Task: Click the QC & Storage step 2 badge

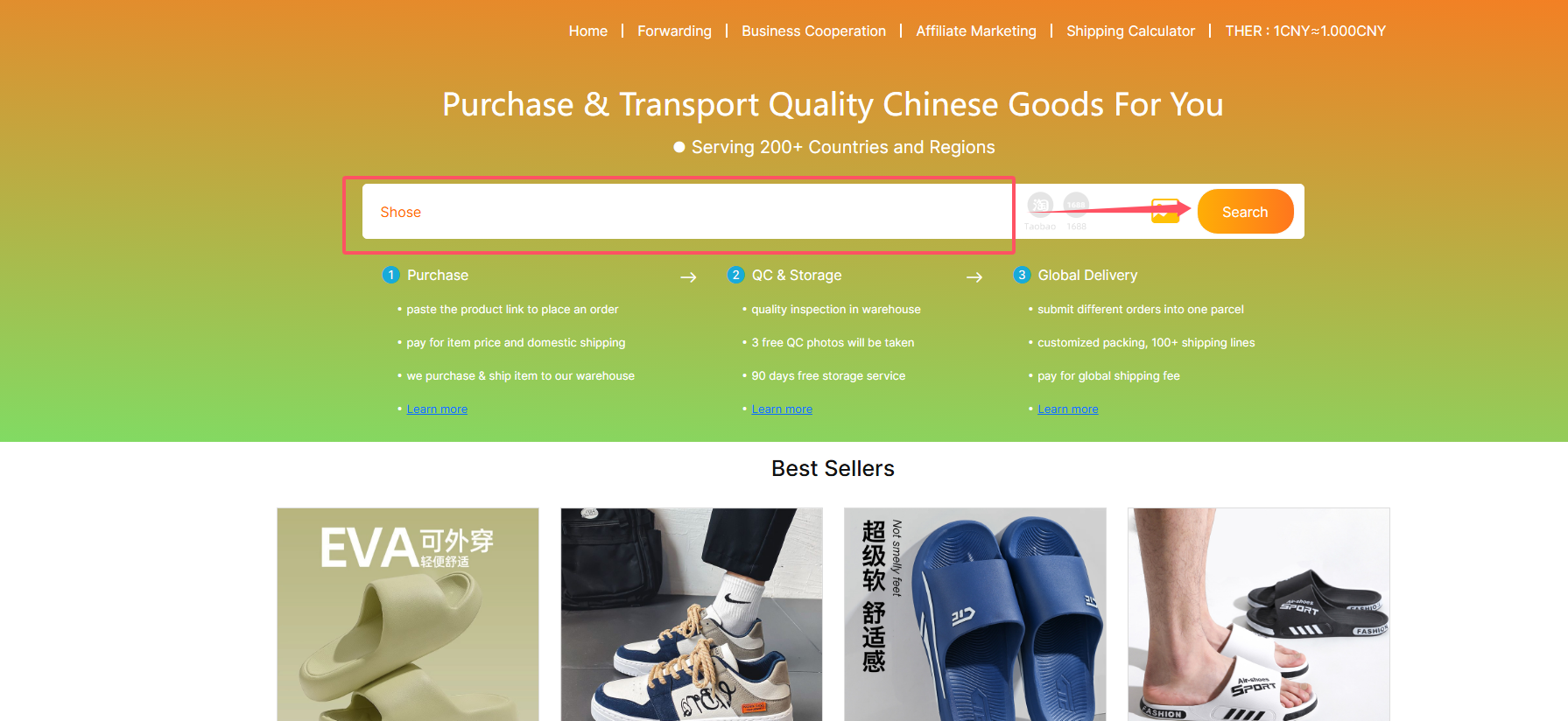Action: point(735,275)
